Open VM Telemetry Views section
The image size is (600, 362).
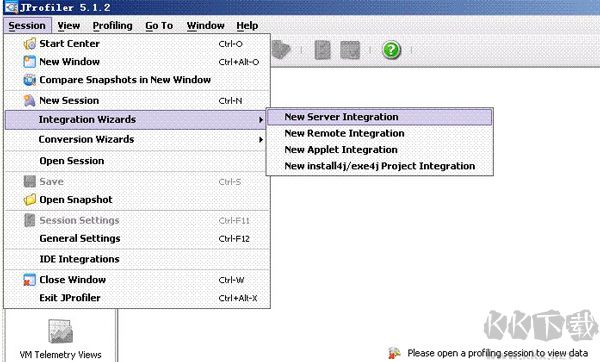(60, 338)
